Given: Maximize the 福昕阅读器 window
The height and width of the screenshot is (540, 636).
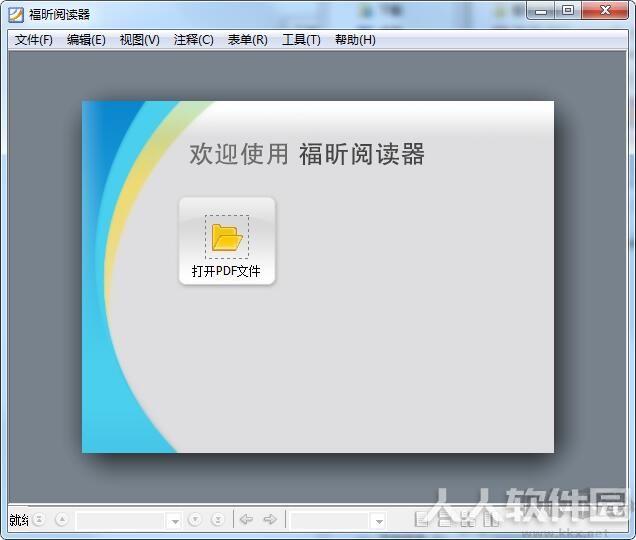Looking at the screenshot, I should 567,11.
